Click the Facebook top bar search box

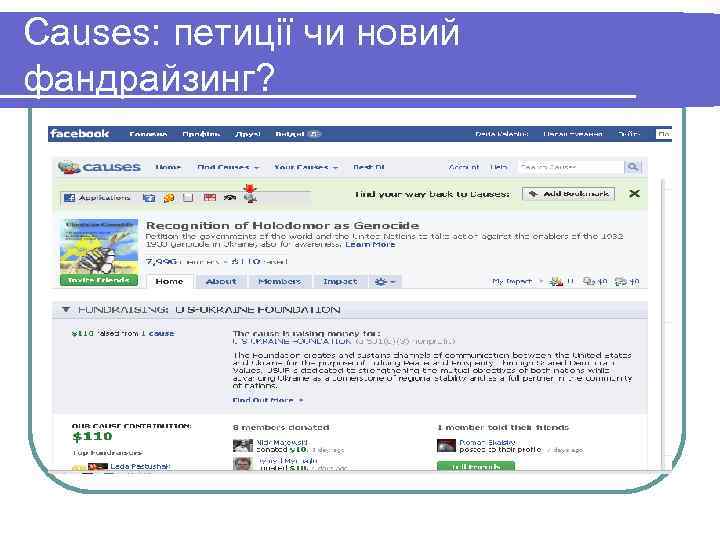tap(664, 134)
